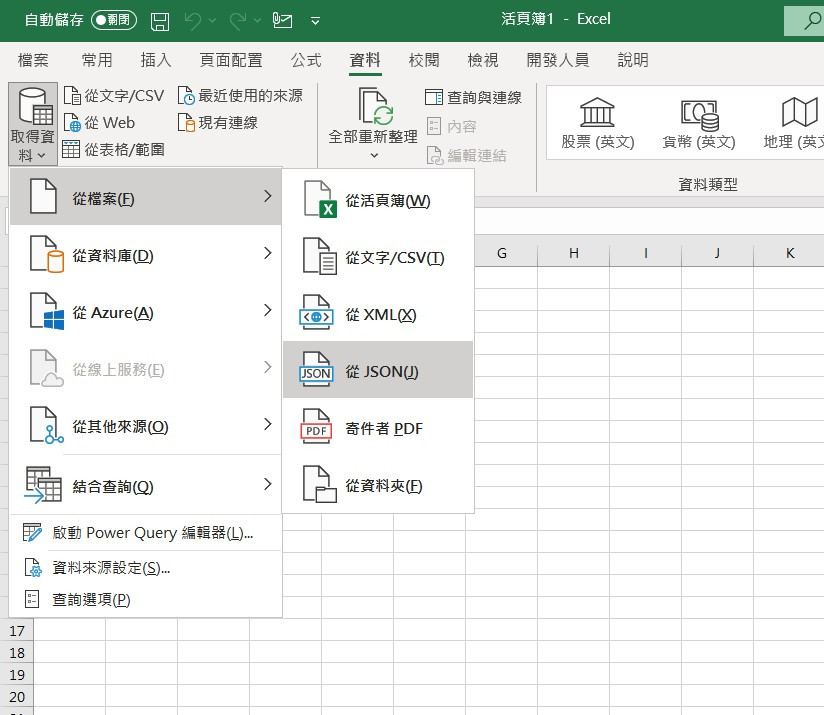Select row 17 header

tap(17, 631)
